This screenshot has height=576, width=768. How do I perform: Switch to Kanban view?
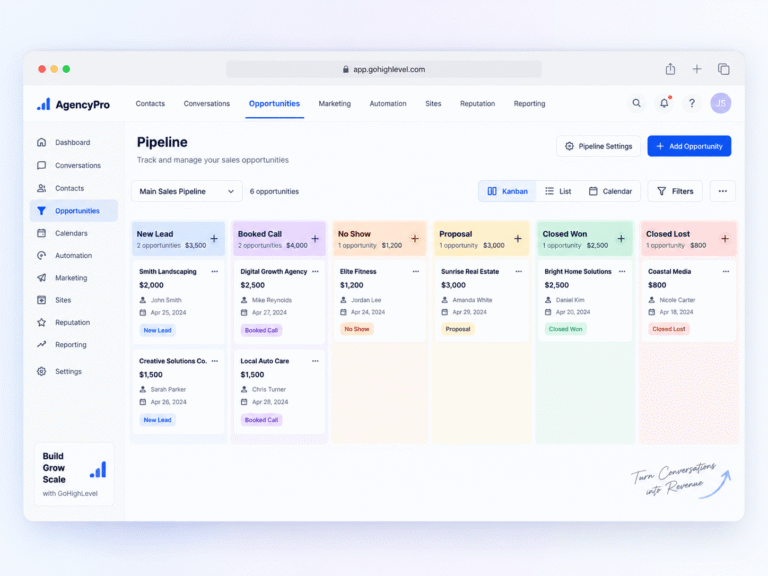click(507, 191)
